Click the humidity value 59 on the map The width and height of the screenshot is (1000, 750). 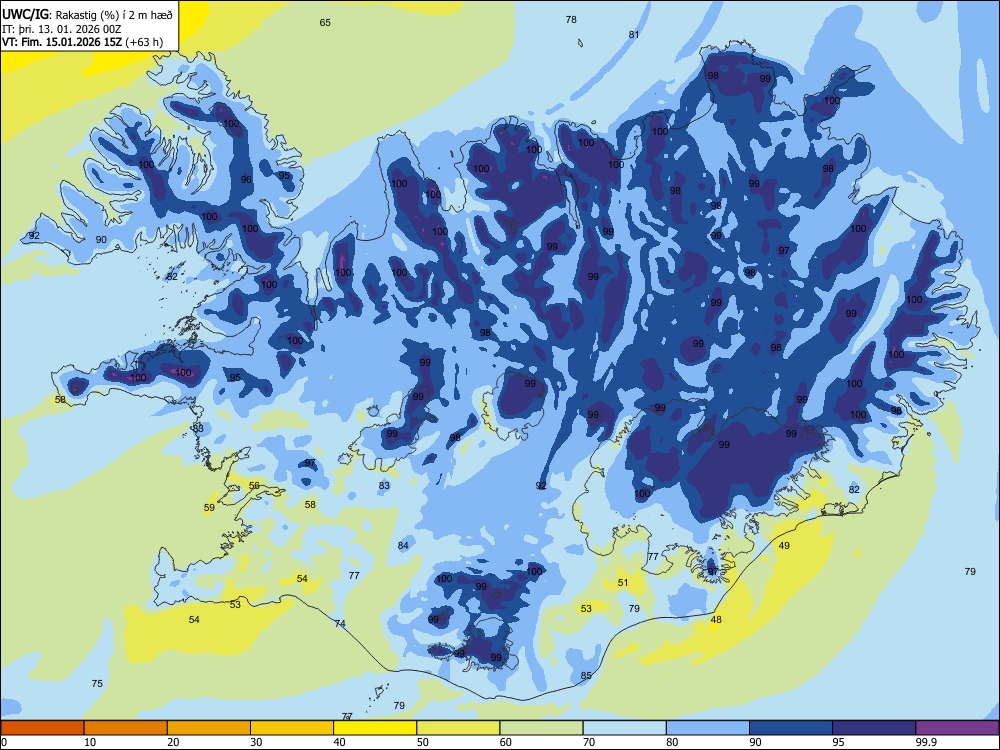(x=209, y=508)
